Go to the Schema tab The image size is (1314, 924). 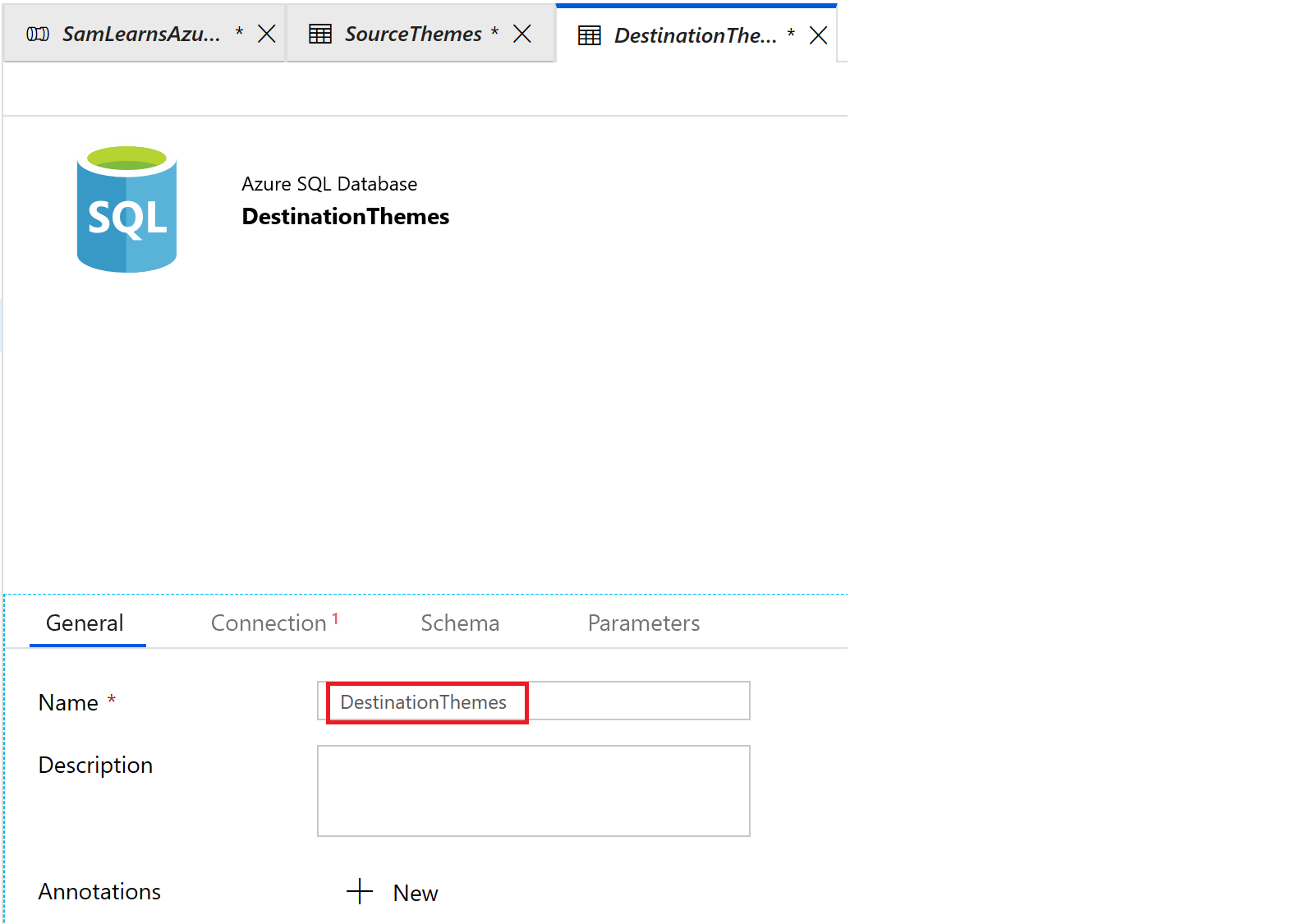point(460,623)
